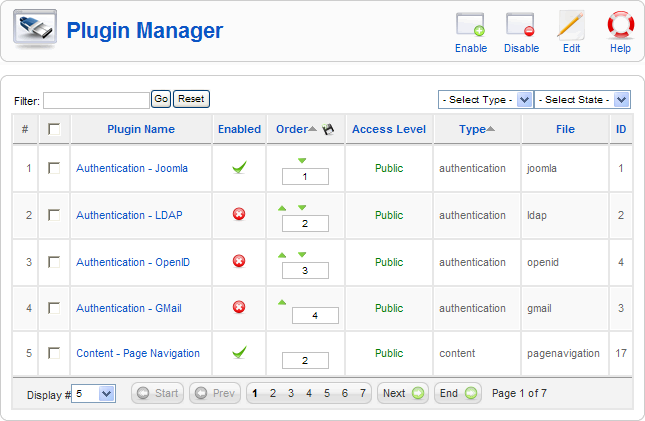The image size is (645, 421).
Task: Go to page 3 in pagination
Action: click(291, 394)
